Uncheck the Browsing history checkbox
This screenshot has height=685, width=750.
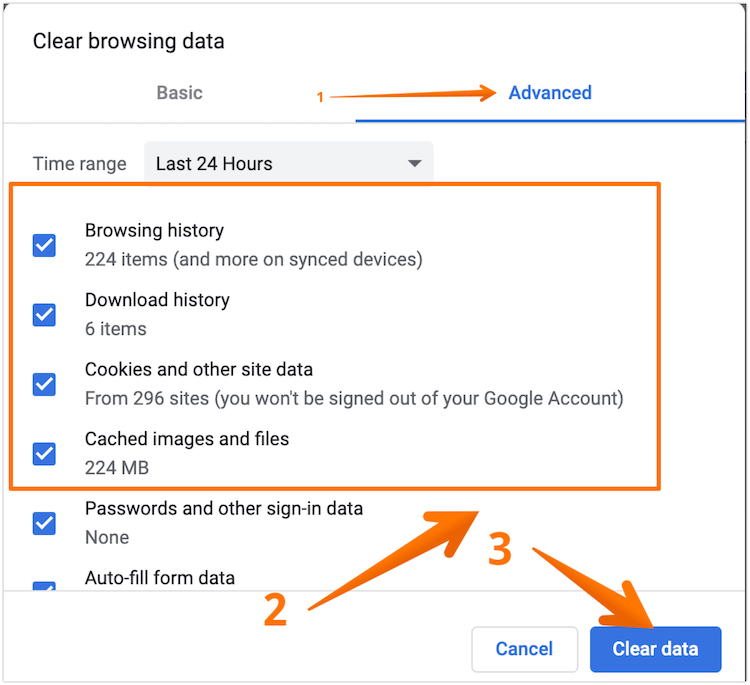(x=44, y=245)
